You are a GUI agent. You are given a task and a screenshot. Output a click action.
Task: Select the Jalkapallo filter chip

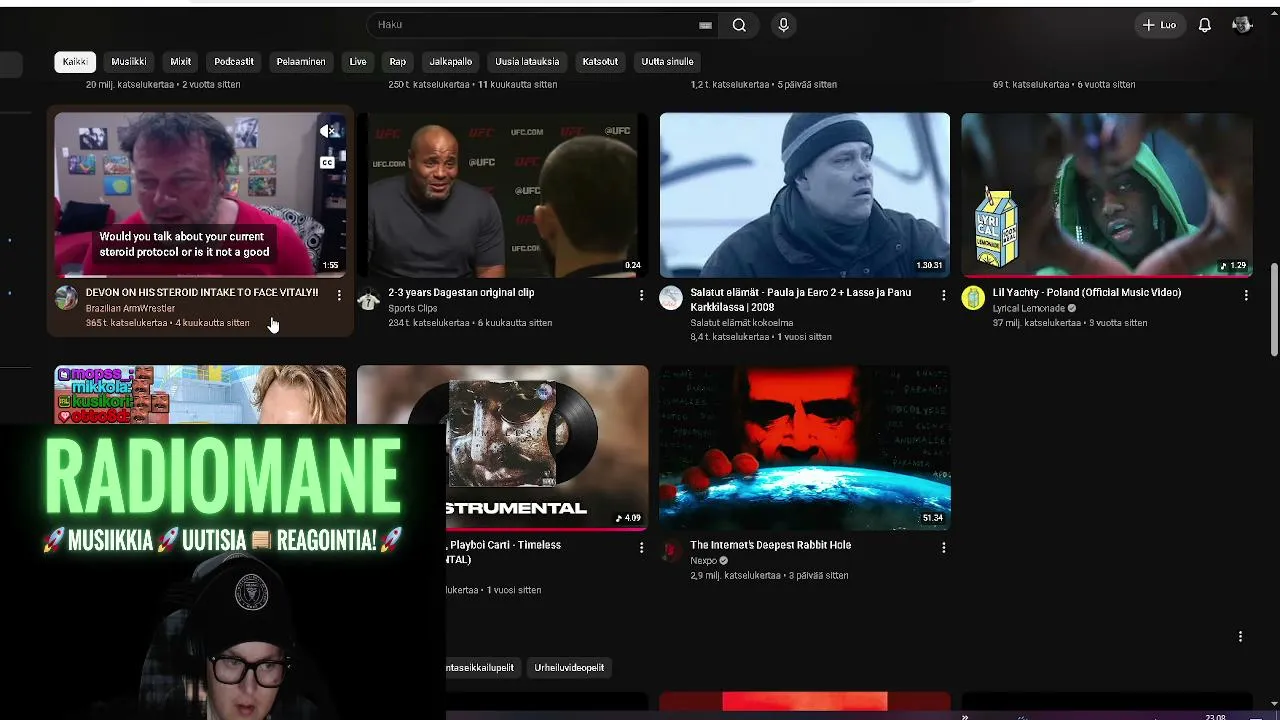click(x=451, y=62)
